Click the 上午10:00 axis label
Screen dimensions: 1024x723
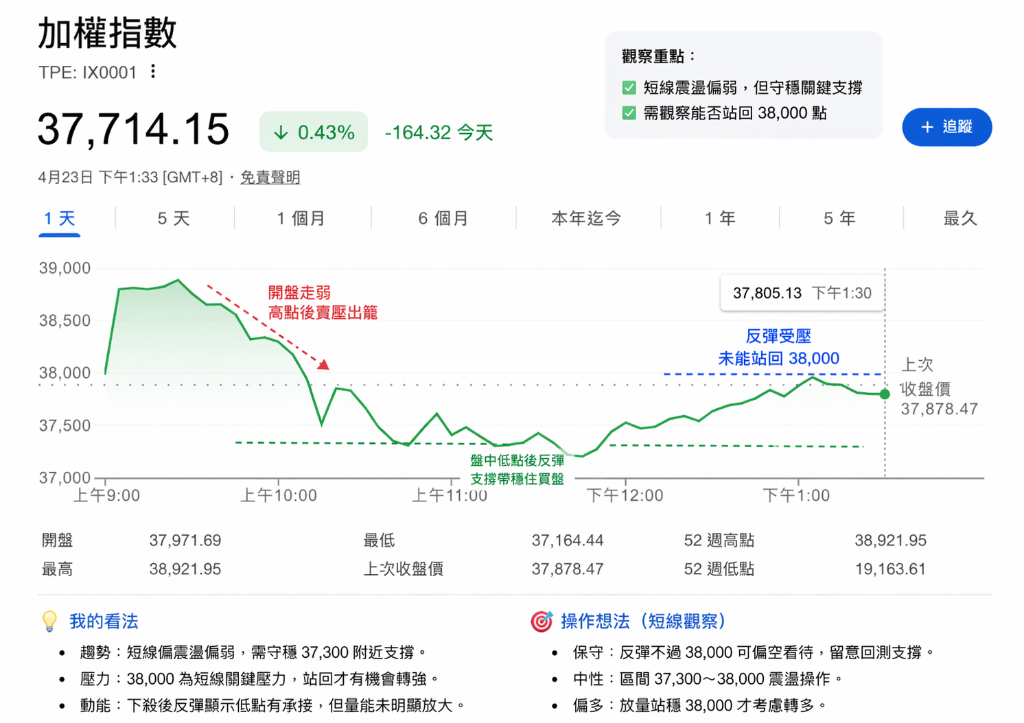pyautogui.click(x=279, y=496)
